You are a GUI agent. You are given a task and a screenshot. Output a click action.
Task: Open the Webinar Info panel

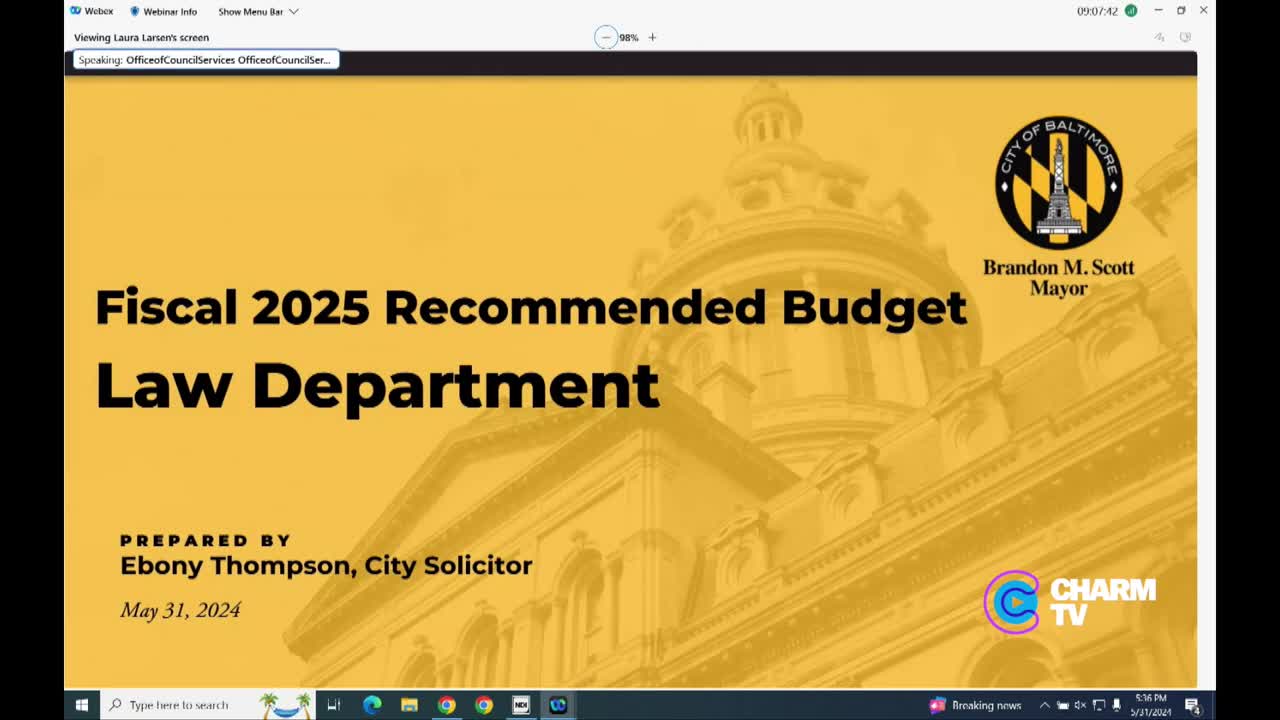coord(163,12)
